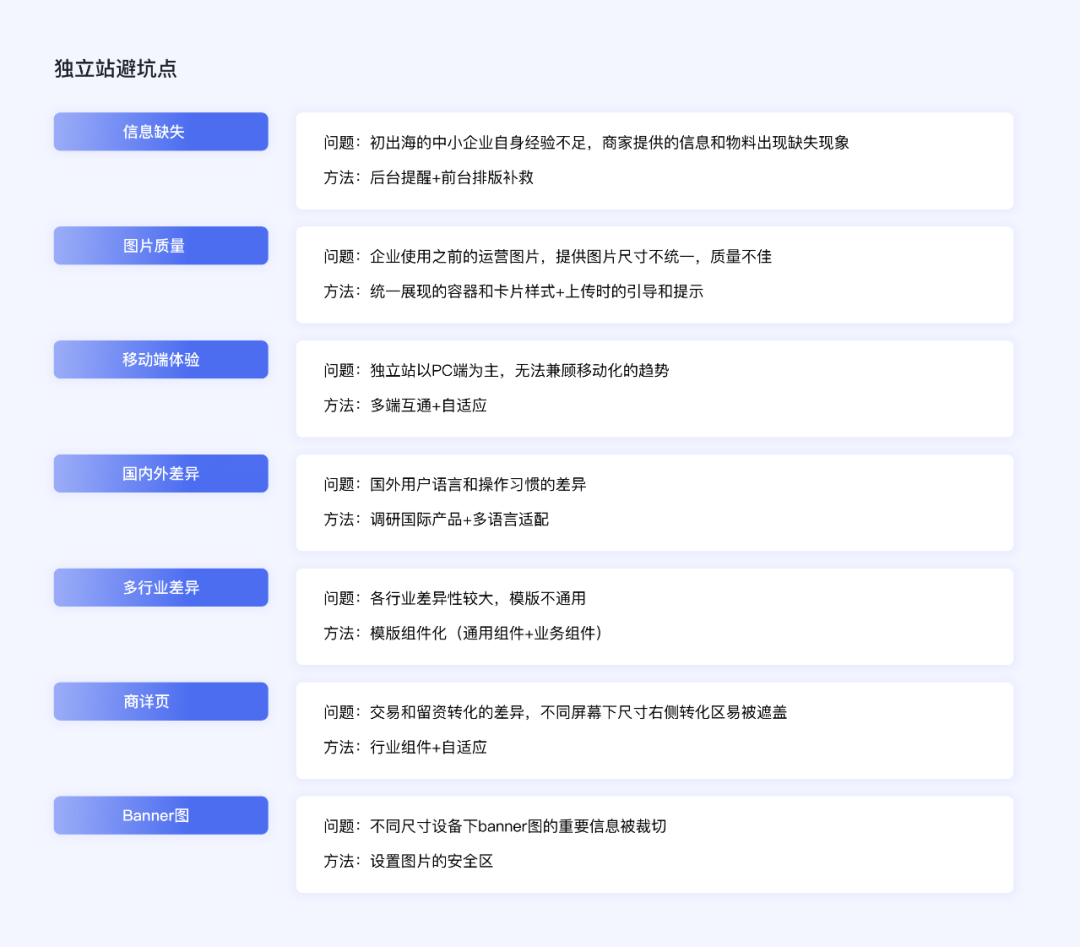Click the 商详页 category pill
The height and width of the screenshot is (947, 1080).
point(160,701)
